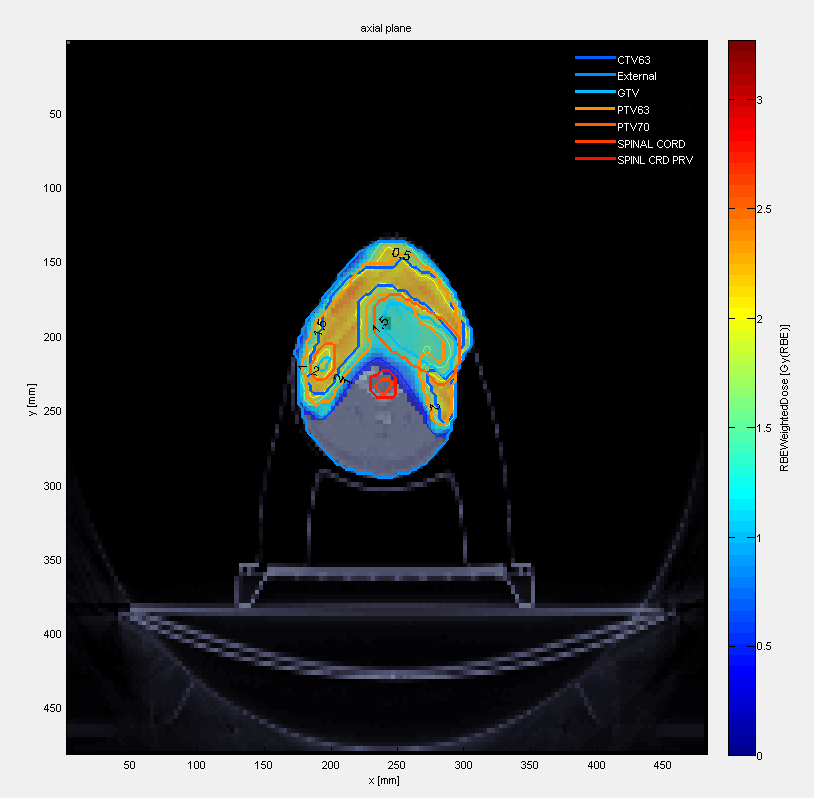
Task: Click the PTV63 orange legend line
Action: click(x=593, y=109)
